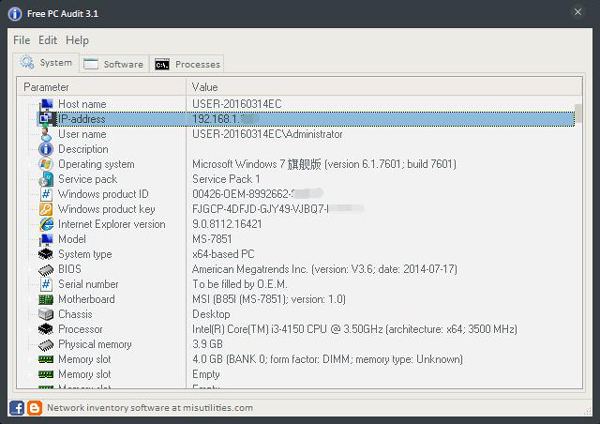Click the Microsoft Windows 7 version value
This screenshot has height=424, width=600.
point(324,164)
